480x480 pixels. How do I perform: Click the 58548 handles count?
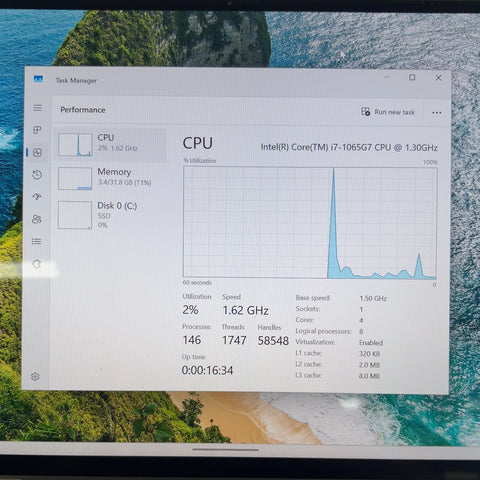point(273,341)
